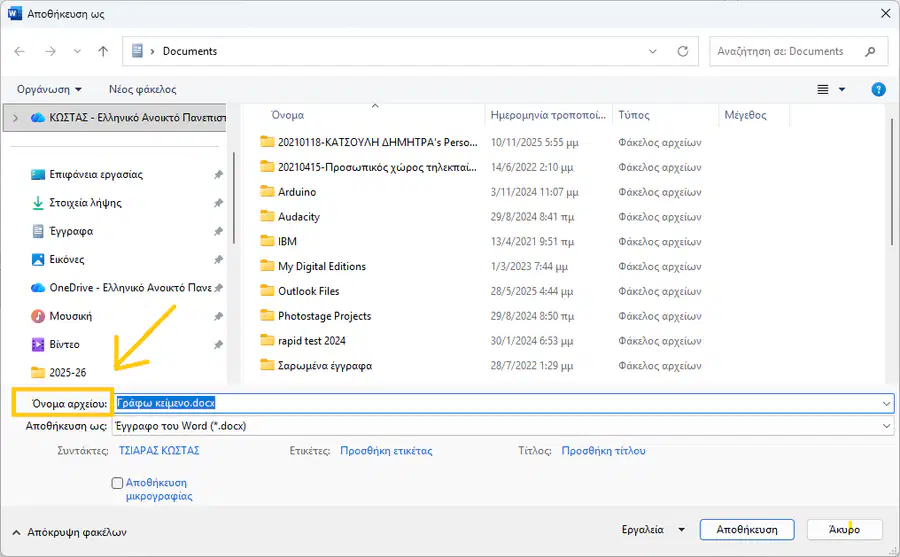Viewport: 900px width, 557px height.
Task: Open recent locations chevron near navigation arrows
Action: coord(77,51)
